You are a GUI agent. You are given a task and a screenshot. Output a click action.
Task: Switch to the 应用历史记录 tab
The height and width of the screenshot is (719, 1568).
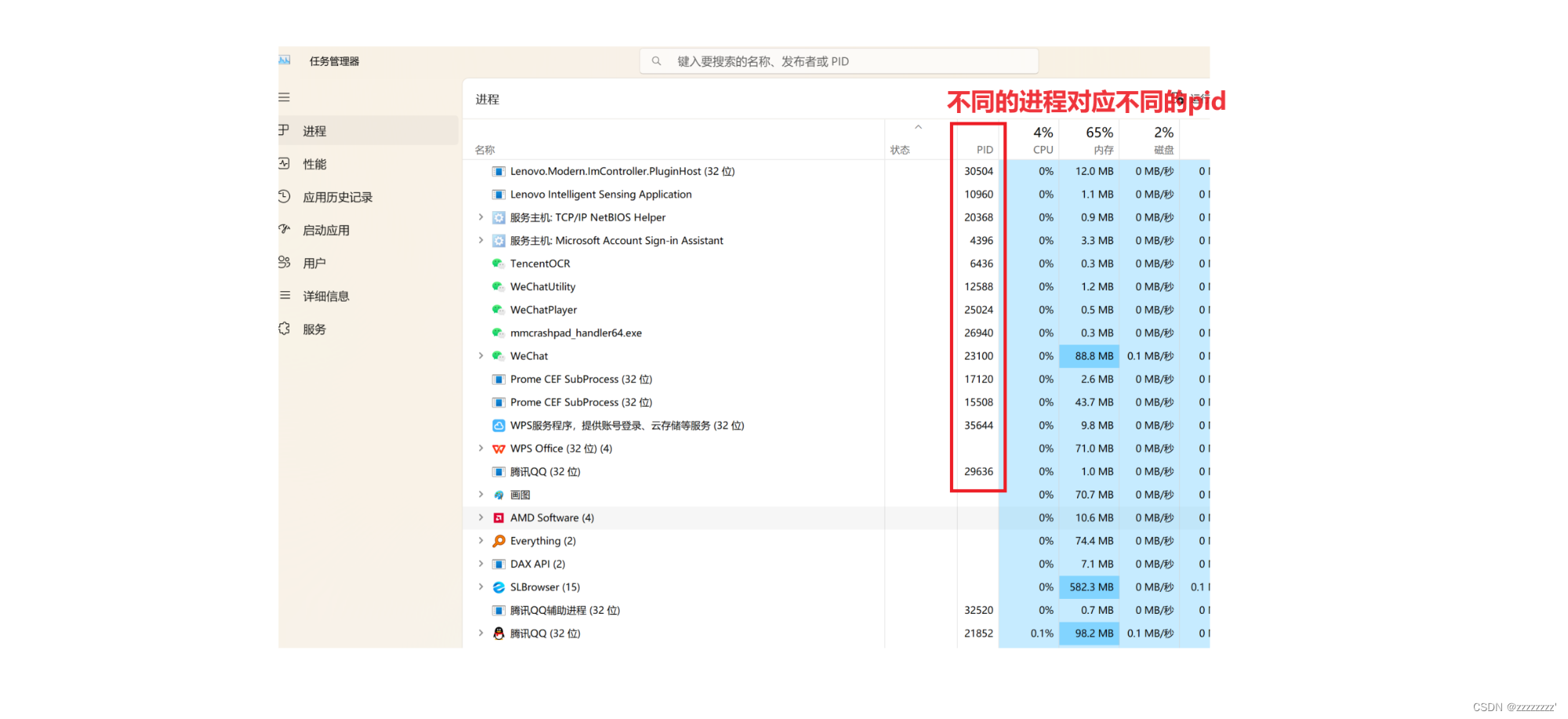[368, 196]
